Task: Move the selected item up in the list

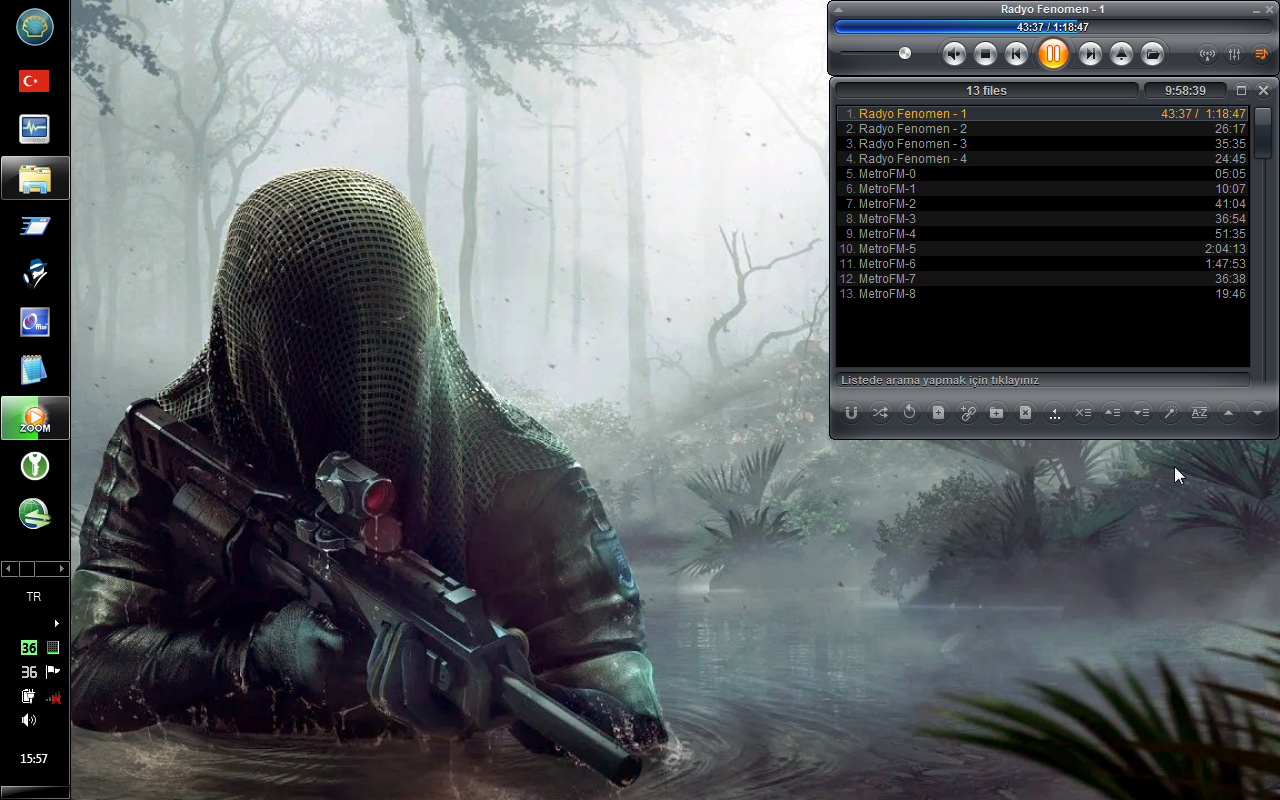Action: 1112,413
